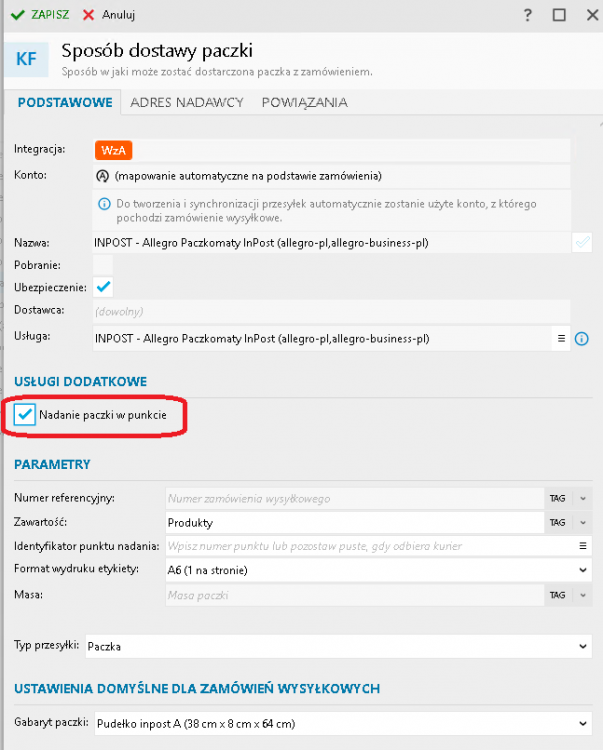This screenshot has width=603, height=750.
Task: Switch to the ADRES NADAWCY tab
Action: pyautogui.click(x=186, y=102)
